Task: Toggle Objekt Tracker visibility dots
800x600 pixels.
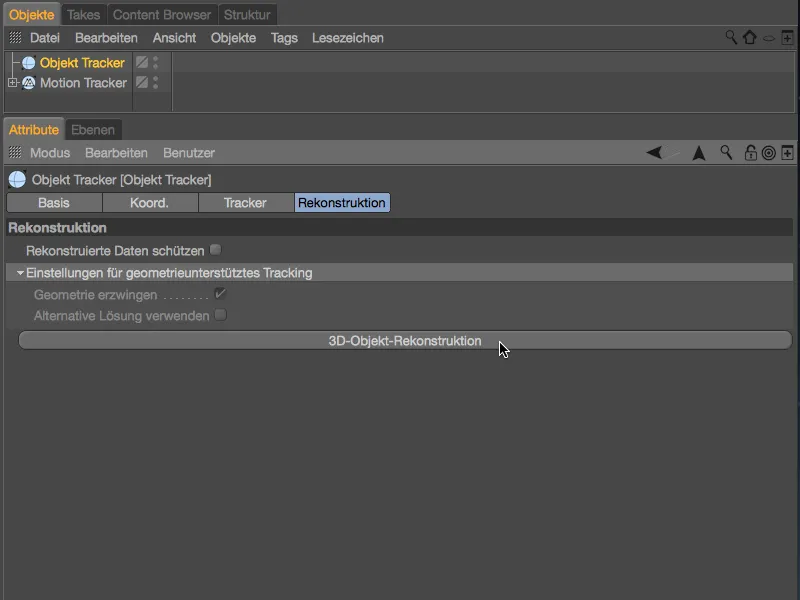Action: point(156,62)
